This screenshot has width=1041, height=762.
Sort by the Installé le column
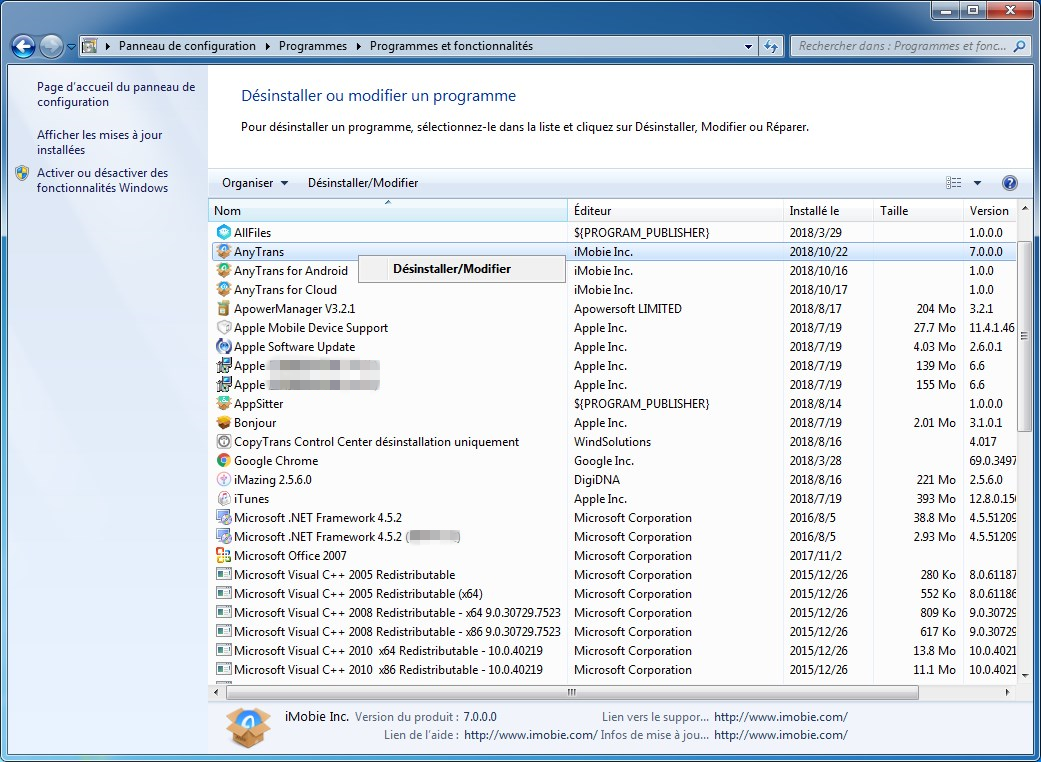(x=829, y=210)
